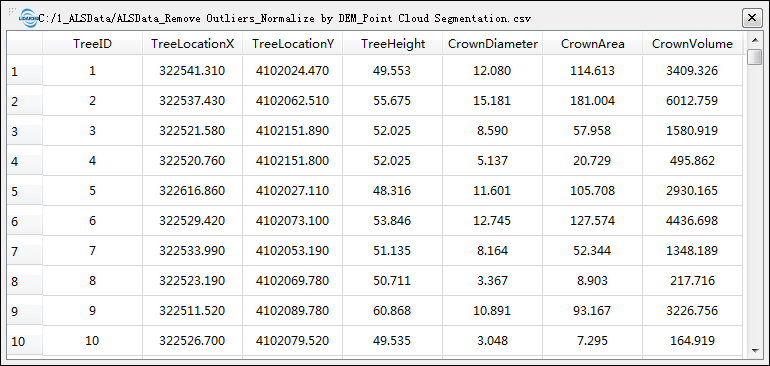Select CrownVolume cell 495.862

692,161
